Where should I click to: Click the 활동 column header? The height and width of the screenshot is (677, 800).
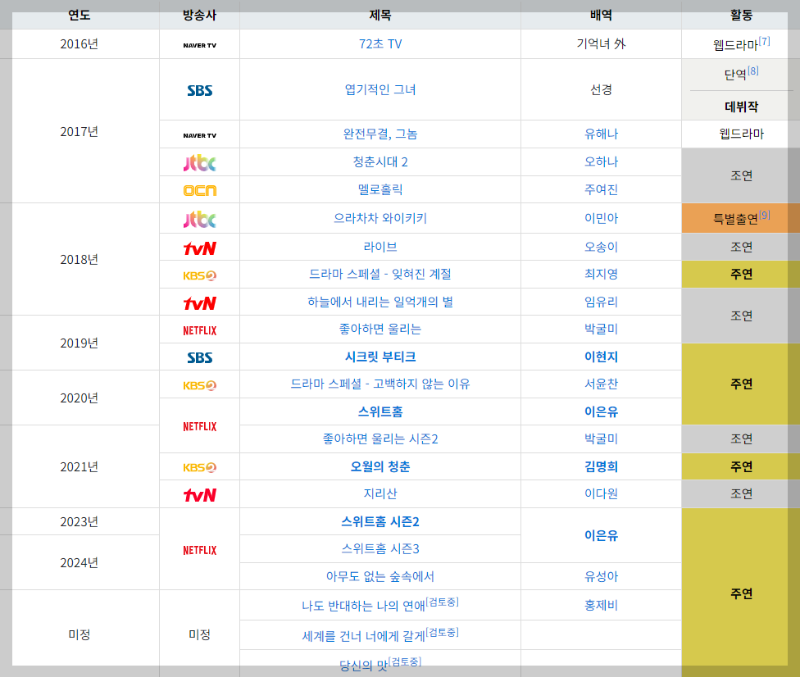point(741,15)
